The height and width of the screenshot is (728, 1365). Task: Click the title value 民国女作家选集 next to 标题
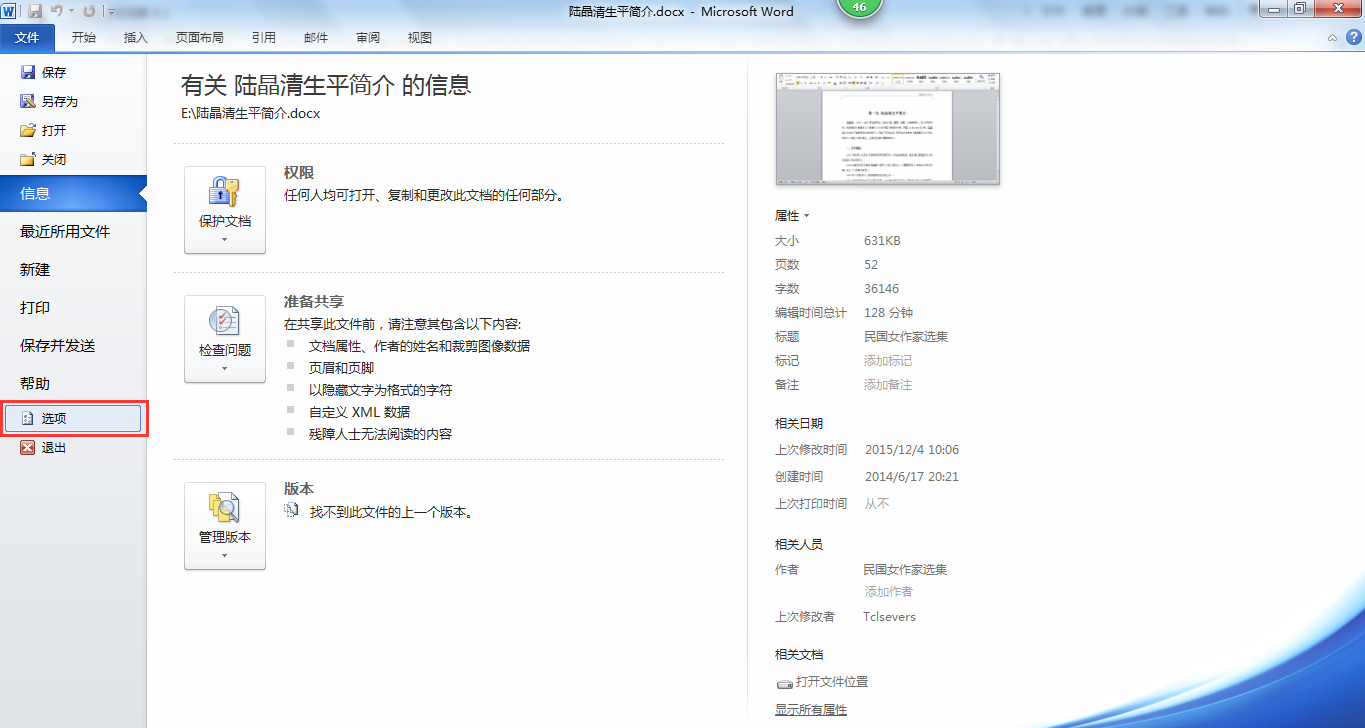point(906,337)
